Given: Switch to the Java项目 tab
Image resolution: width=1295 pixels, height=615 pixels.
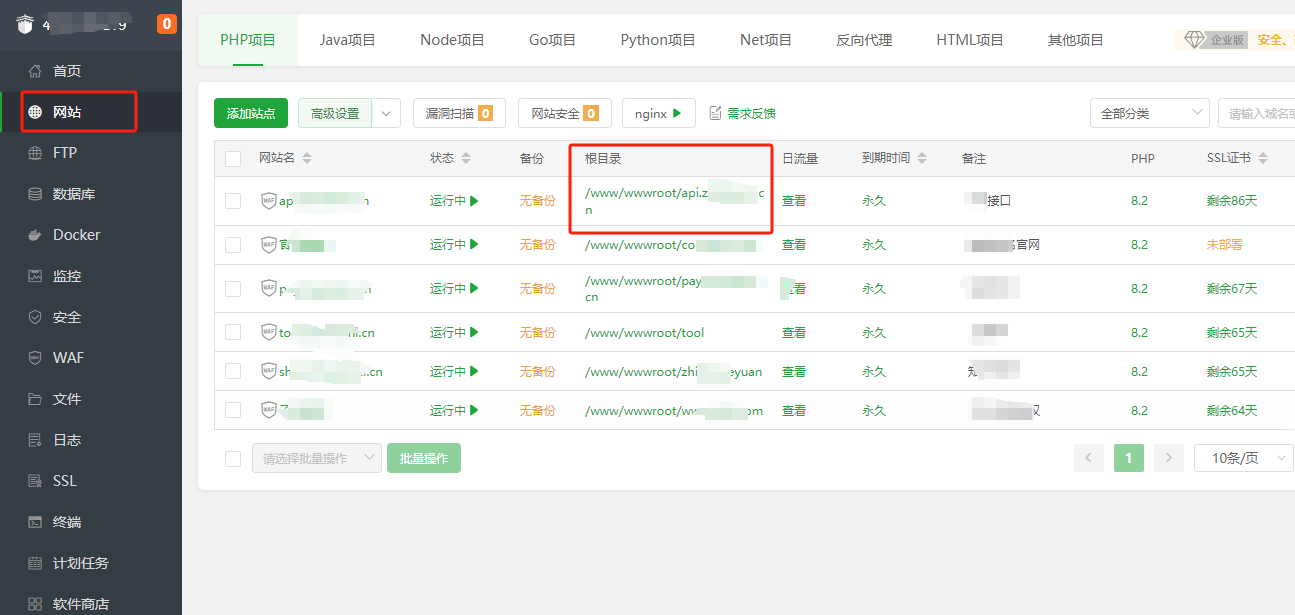Looking at the screenshot, I should tap(347, 40).
